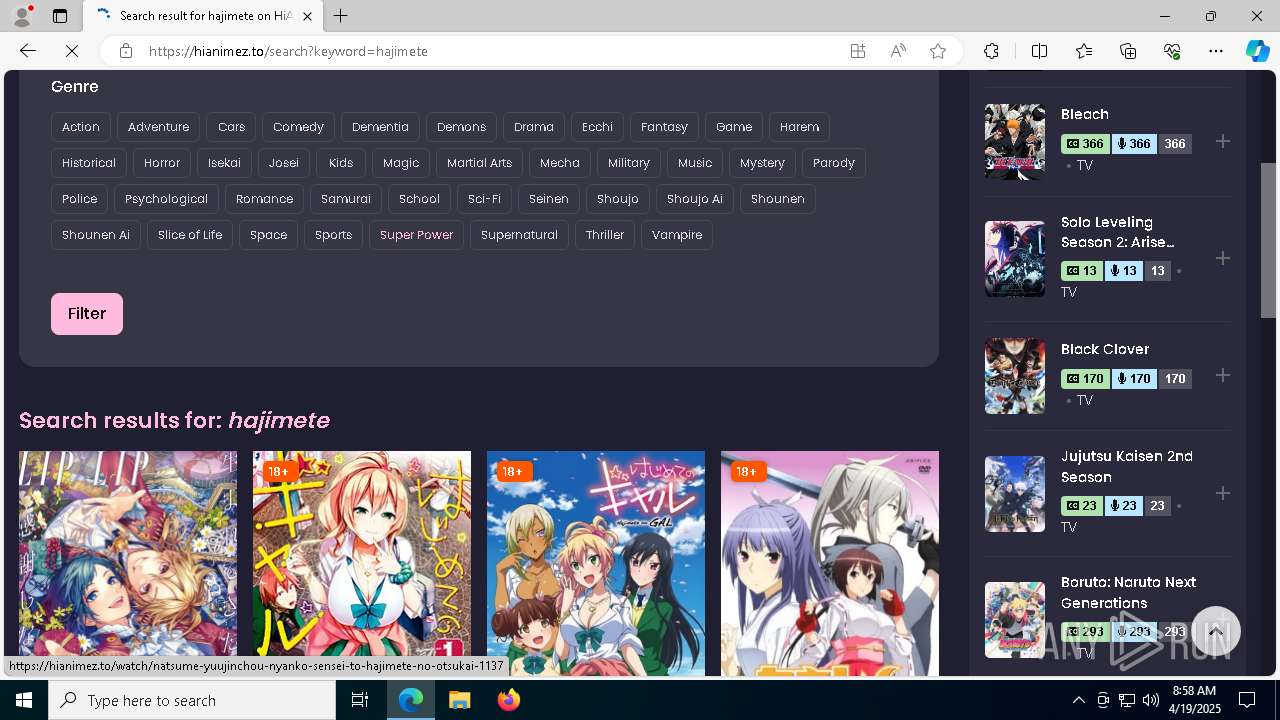Open File Explorer from the taskbar

point(459,700)
